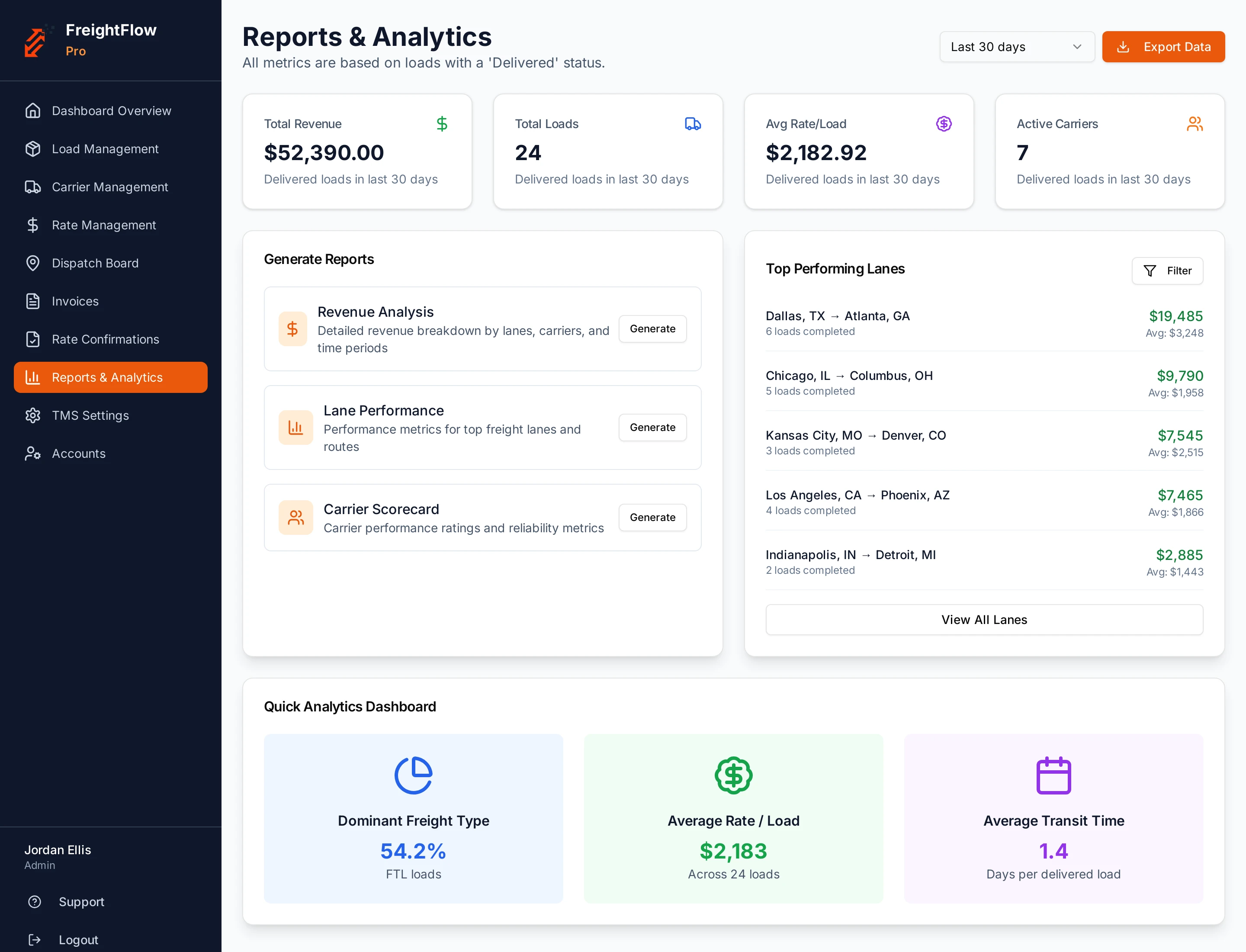Click the $19,485 lane revenue amount

tap(1176, 315)
